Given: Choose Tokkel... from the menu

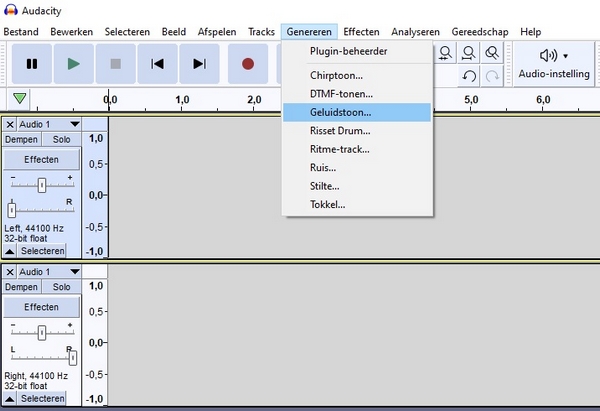Looking at the screenshot, I should click(x=357, y=204).
